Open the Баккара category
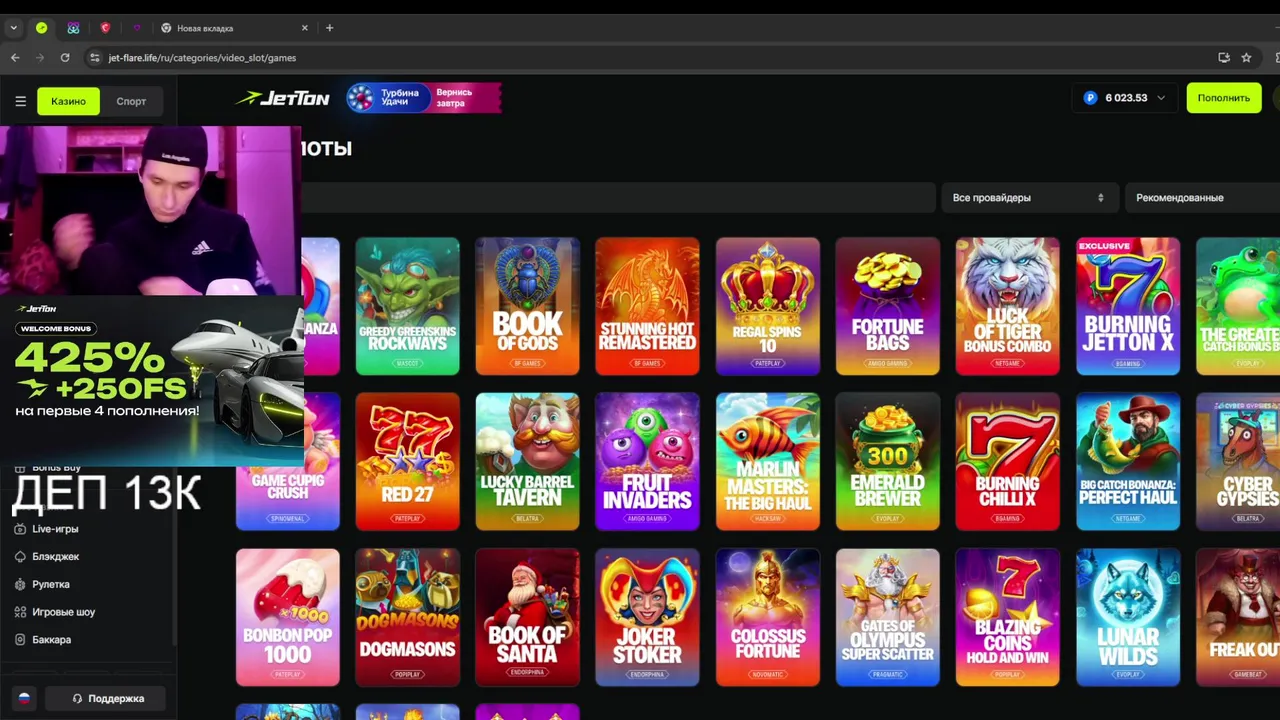This screenshot has width=1280, height=720. [x=52, y=640]
